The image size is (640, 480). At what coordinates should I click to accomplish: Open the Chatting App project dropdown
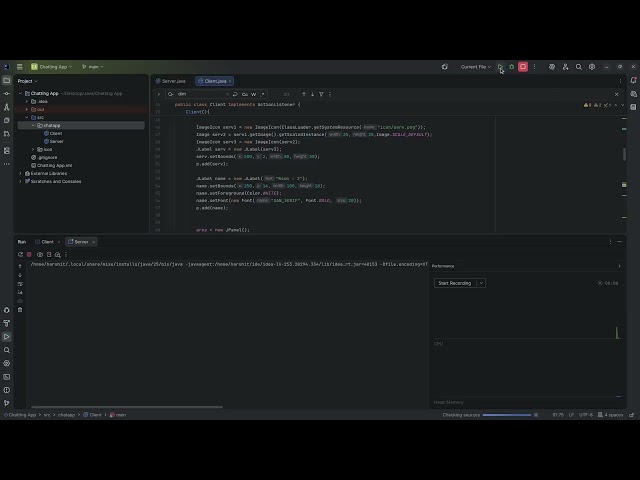(51, 67)
